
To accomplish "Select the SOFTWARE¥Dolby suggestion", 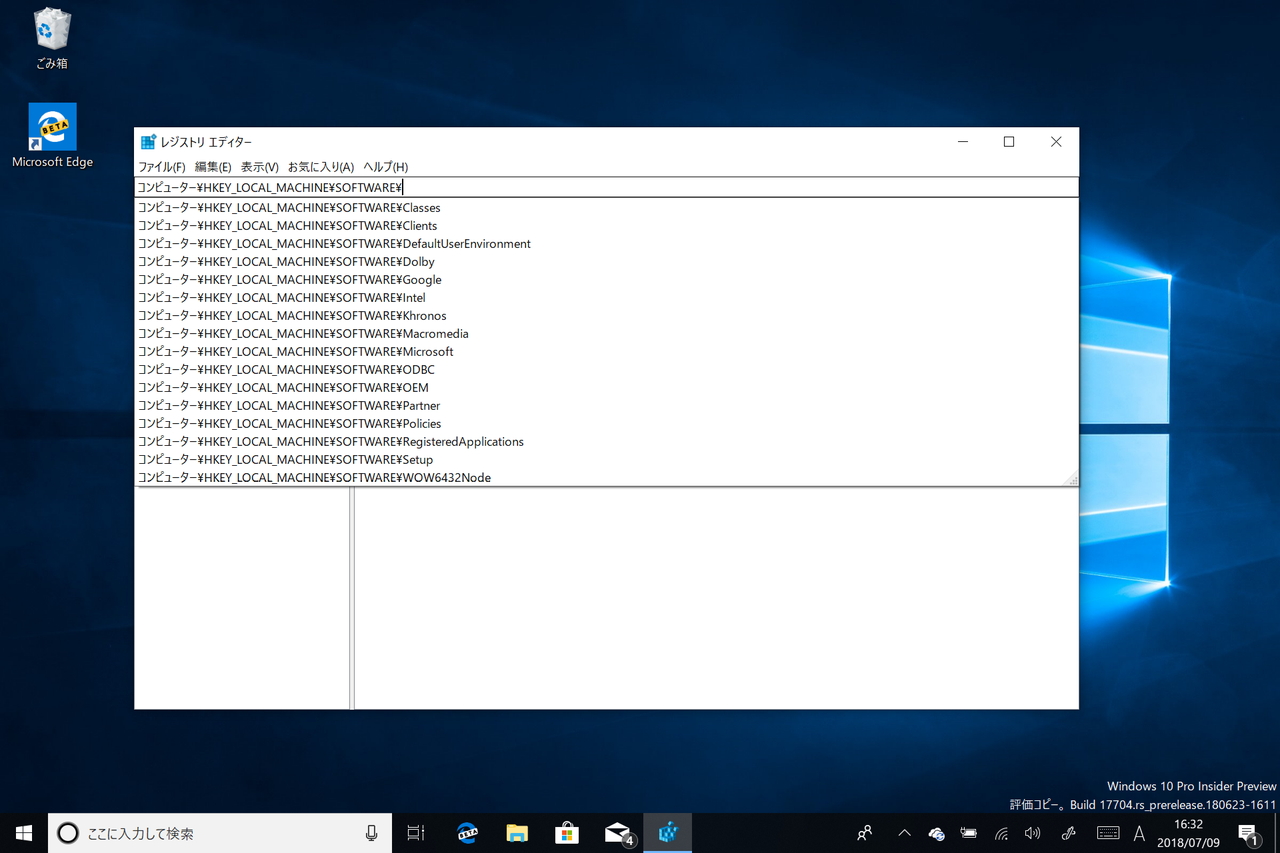I will point(606,262).
